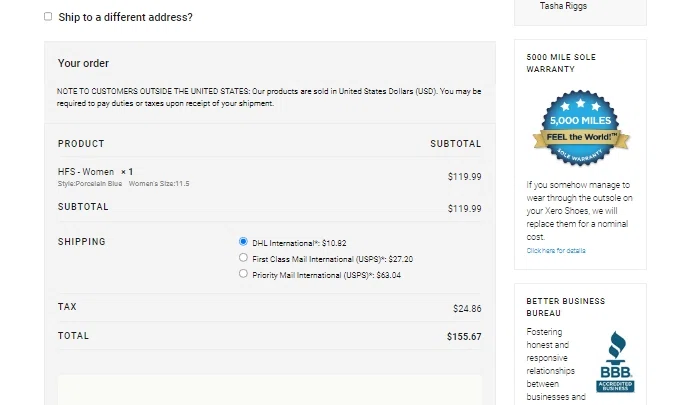Click the BBB Accredited Business logo
692x405 pixels.
pos(615,361)
